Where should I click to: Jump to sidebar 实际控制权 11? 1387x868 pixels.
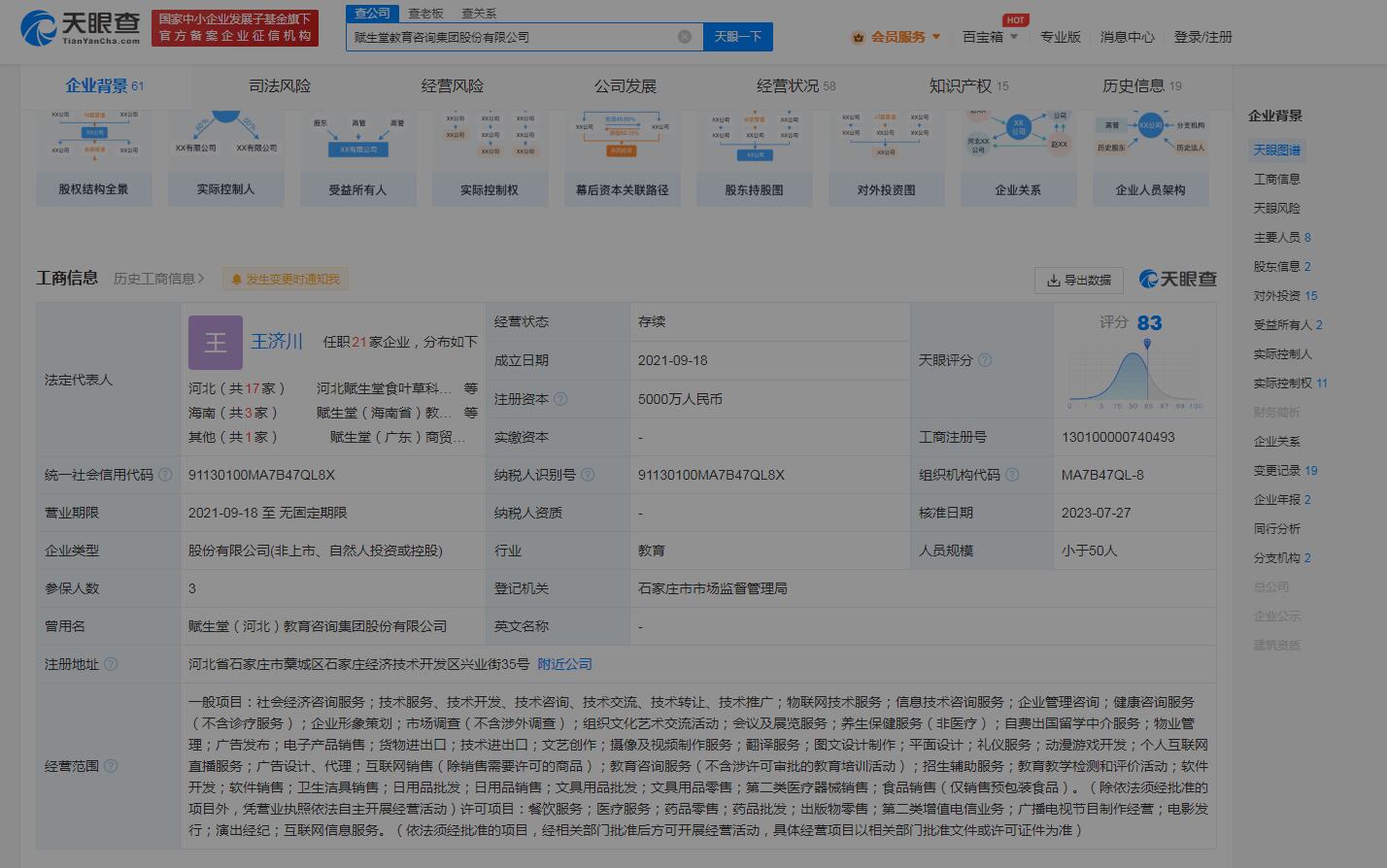(1290, 384)
